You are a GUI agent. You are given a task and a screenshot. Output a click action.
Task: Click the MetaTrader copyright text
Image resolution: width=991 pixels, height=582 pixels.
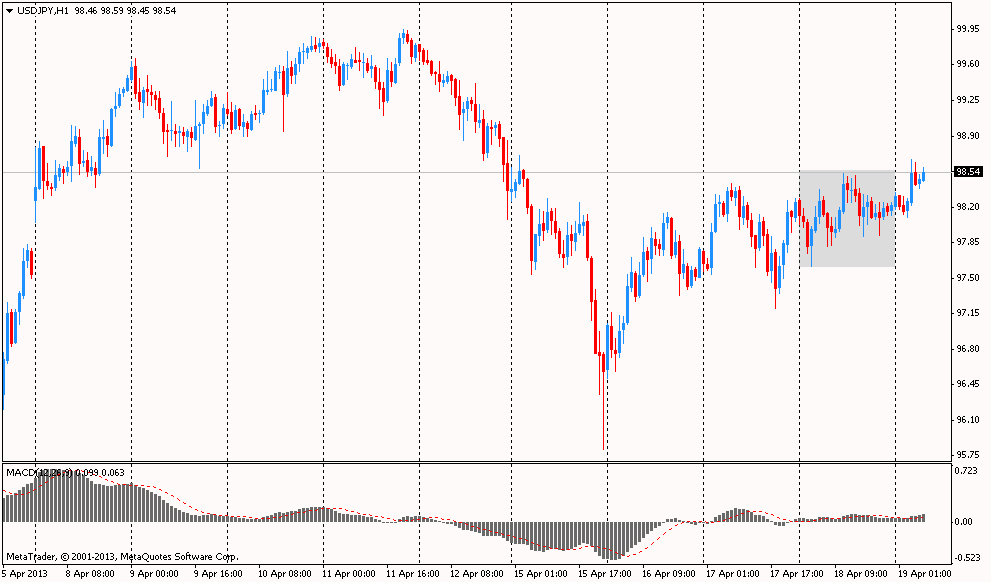pos(122,556)
